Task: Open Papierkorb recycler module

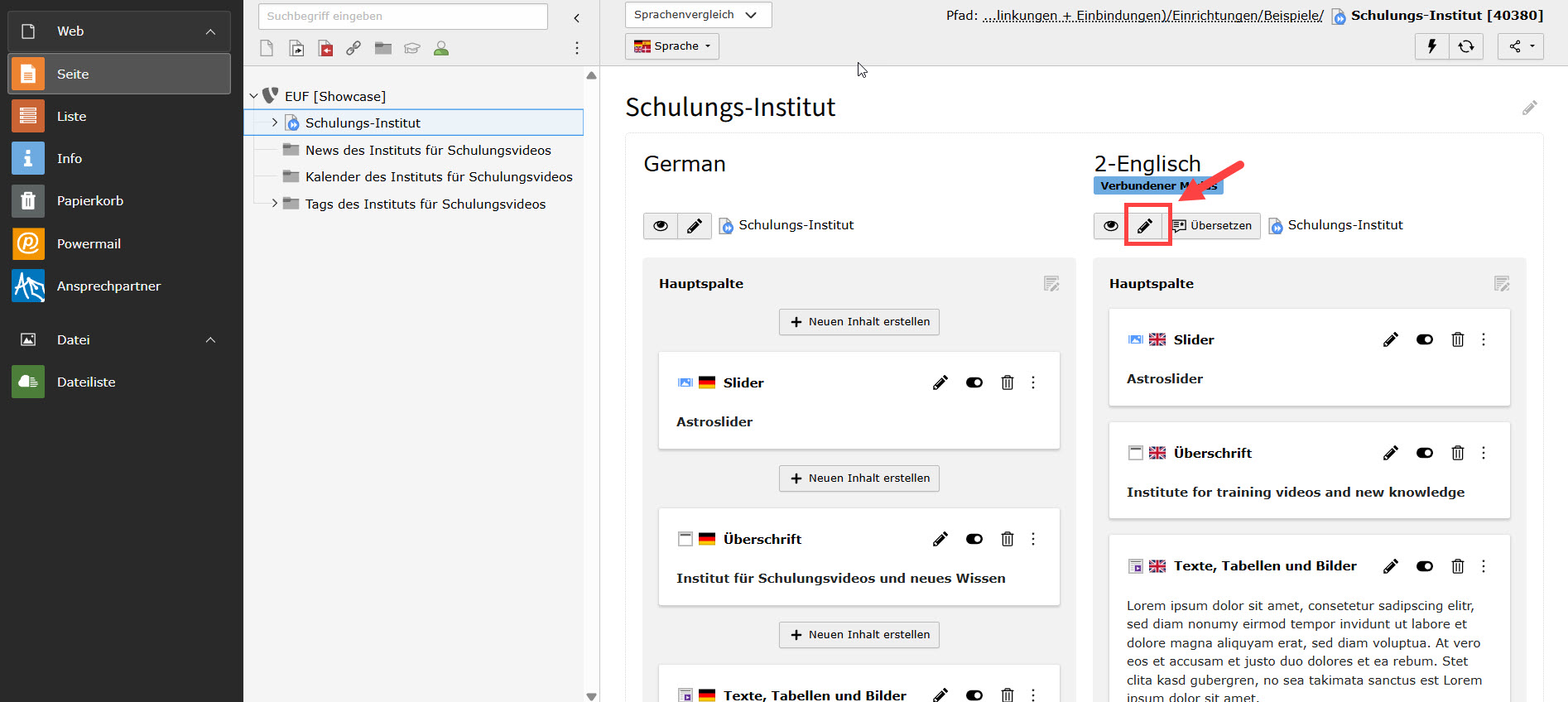Action: click(89, 201)
